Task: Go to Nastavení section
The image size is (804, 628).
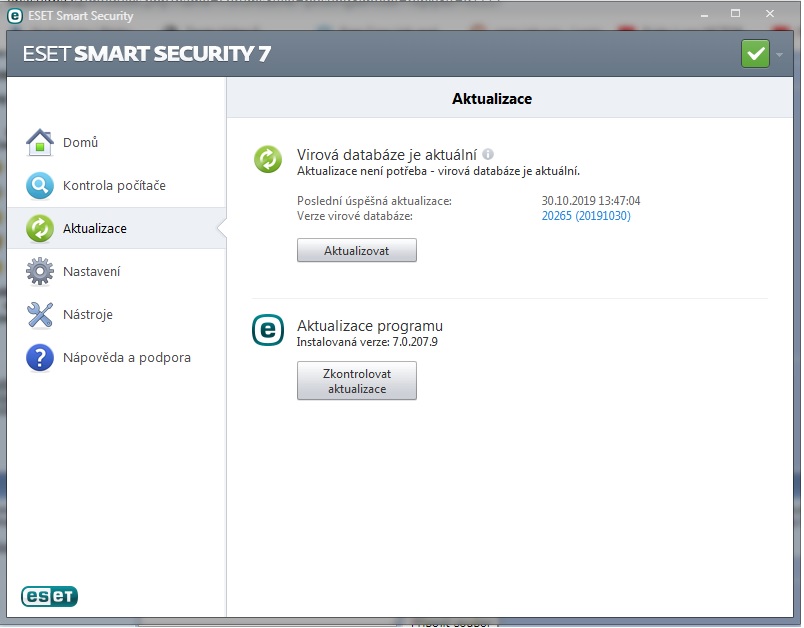Action: pyautogui.click(x=92, y=272)
